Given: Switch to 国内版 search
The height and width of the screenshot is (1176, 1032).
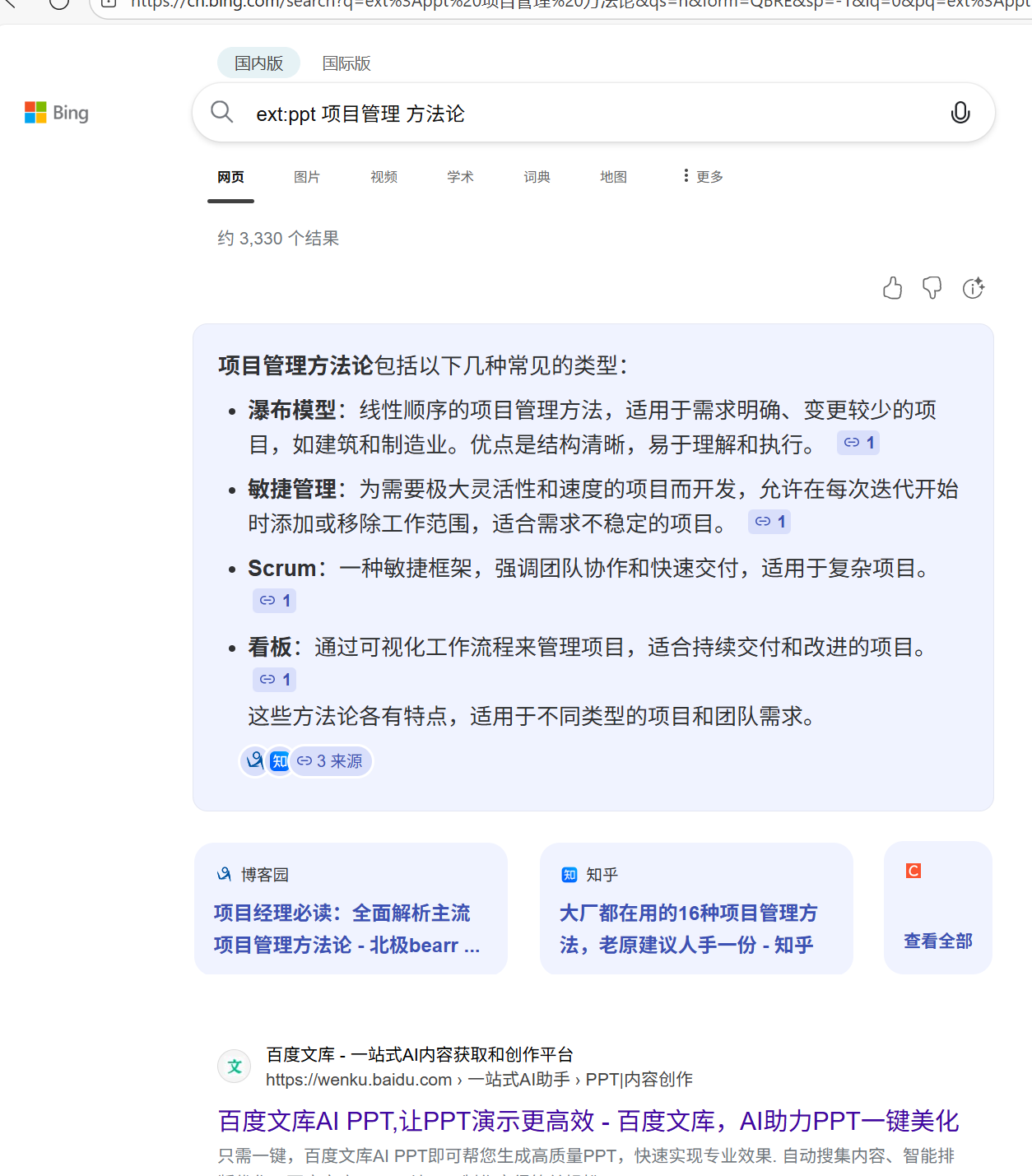Looking at the screenshot, I should click(258, 63).
